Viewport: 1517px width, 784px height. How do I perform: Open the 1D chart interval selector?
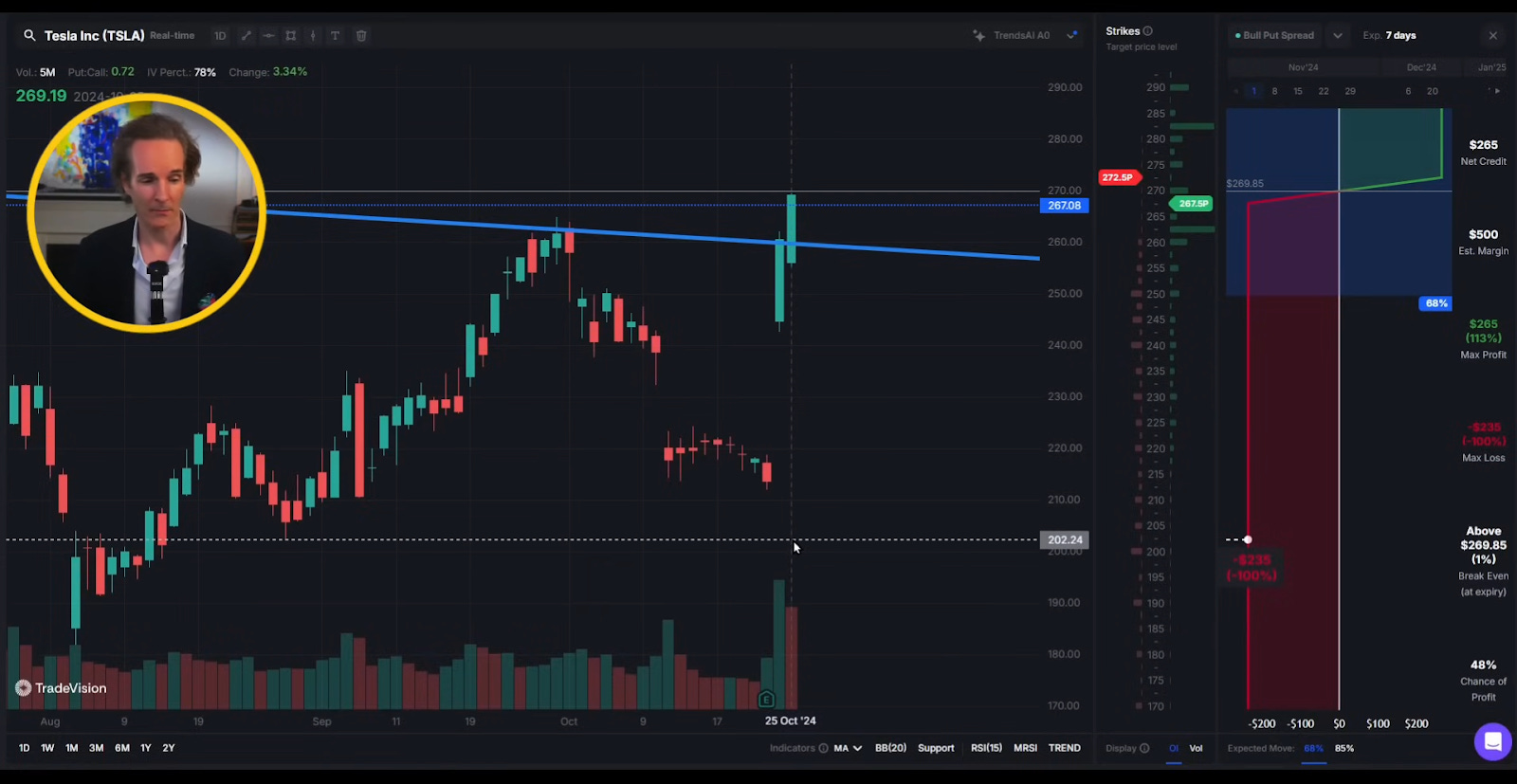[x=220, y=36]
